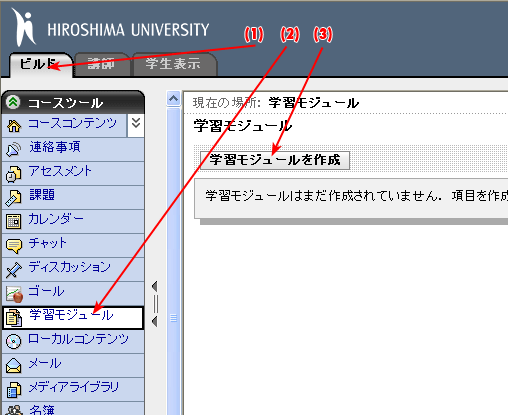Click the ruler icon next to 課題
Viewport: 508px width, 415px height.
tap(13, 198)
